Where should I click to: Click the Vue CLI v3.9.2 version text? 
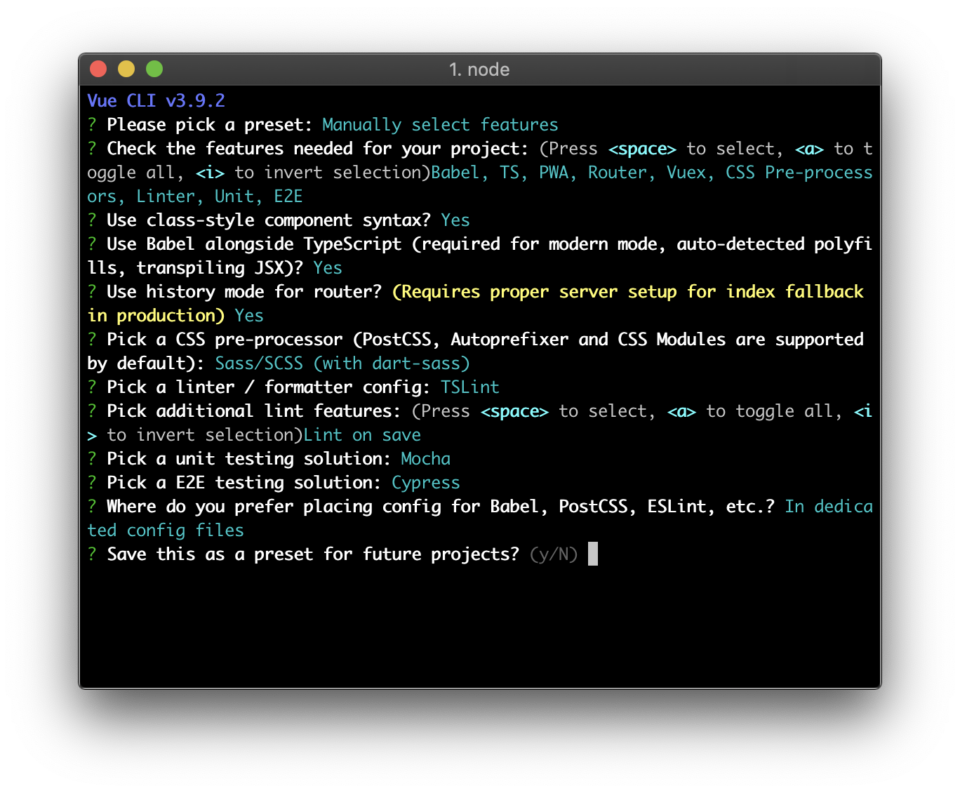pyautogui.click(x=155, y=100)
